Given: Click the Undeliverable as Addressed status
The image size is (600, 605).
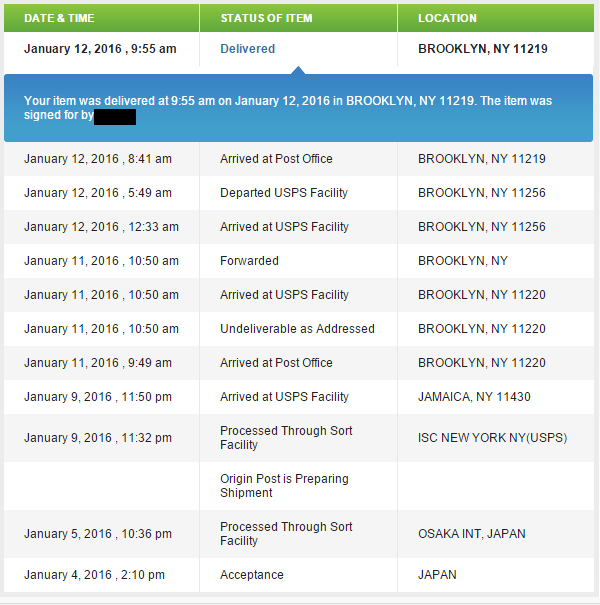Looking at the screenshot, I should [297, 329].
